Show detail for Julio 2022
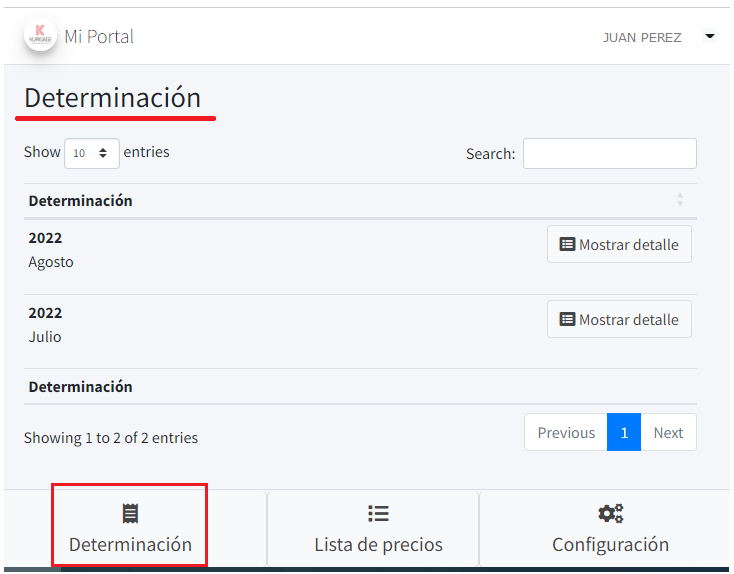 (619, 320)
